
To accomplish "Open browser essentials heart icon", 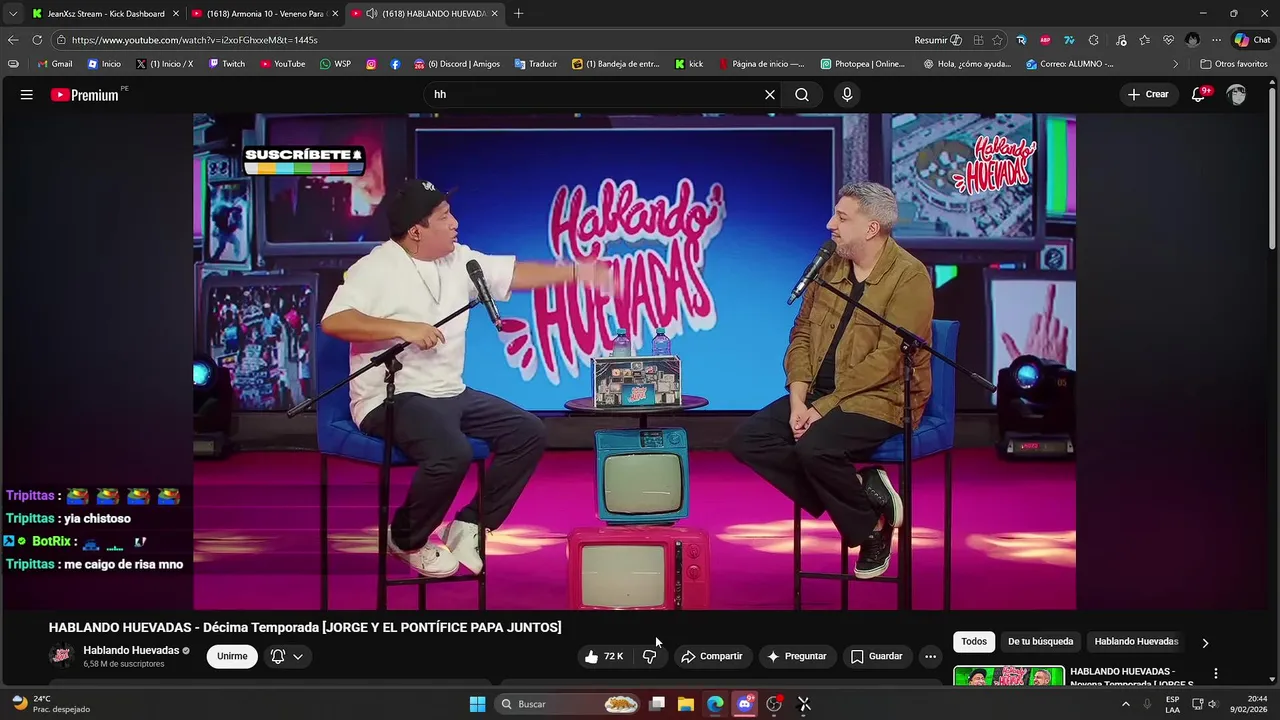I will click(x=1168, y=40).
